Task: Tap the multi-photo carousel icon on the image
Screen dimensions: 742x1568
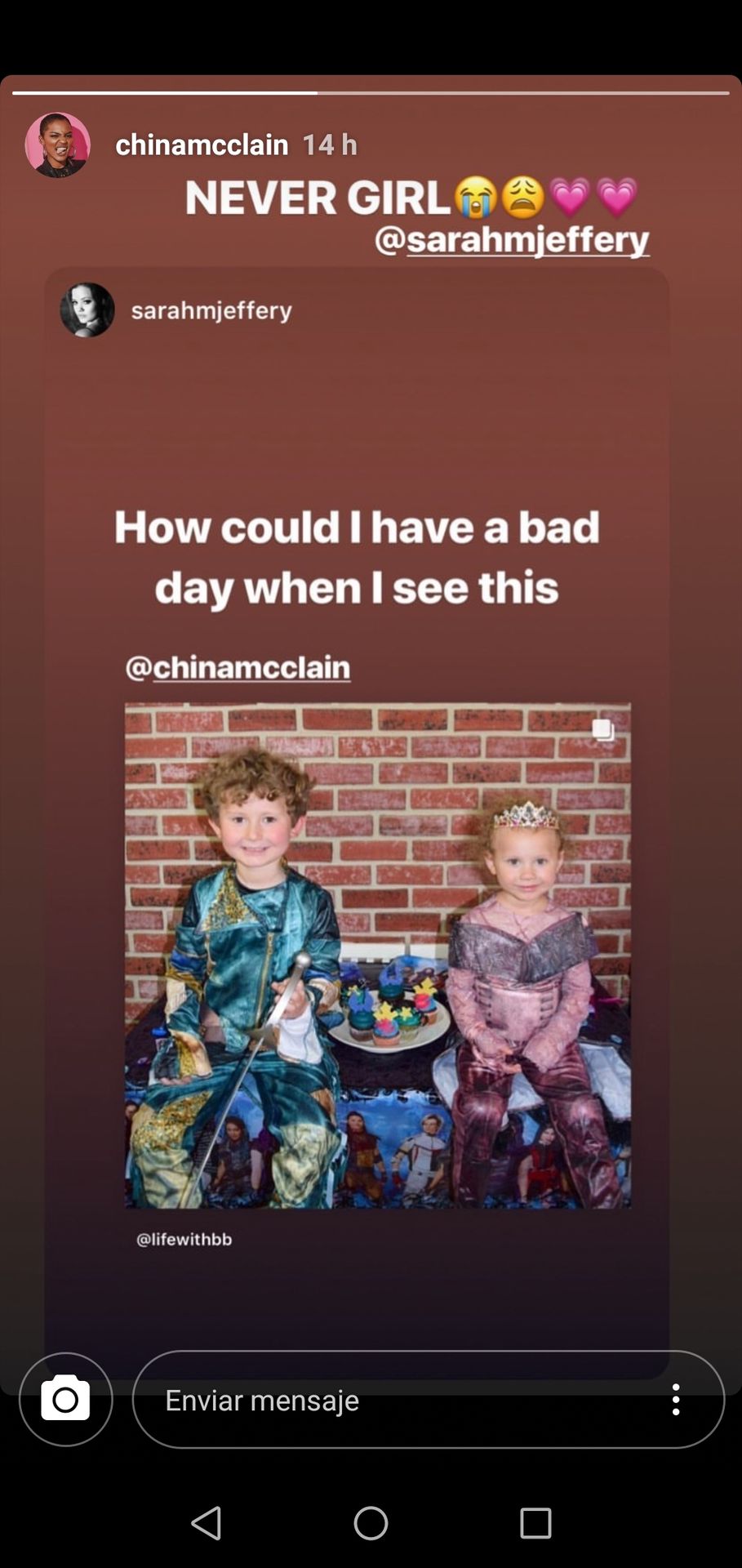Action: [602, 729]
